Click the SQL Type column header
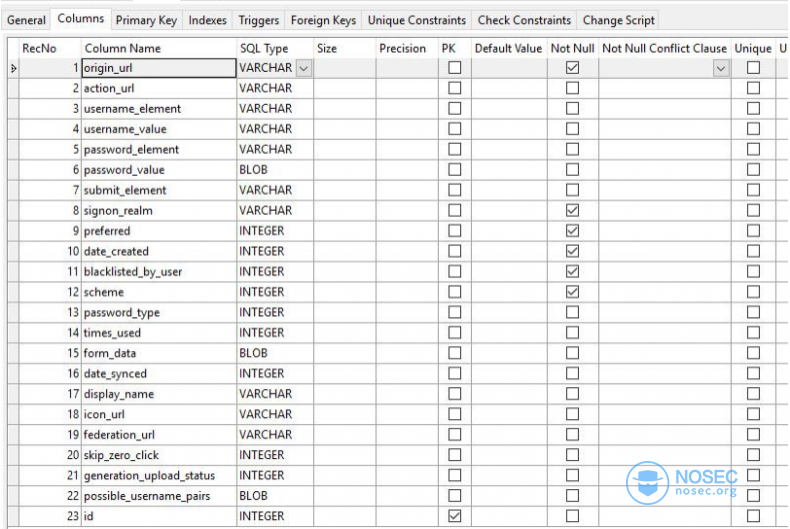Image resolution: width=790 pixels, height=529 pixels. point(264,48)
